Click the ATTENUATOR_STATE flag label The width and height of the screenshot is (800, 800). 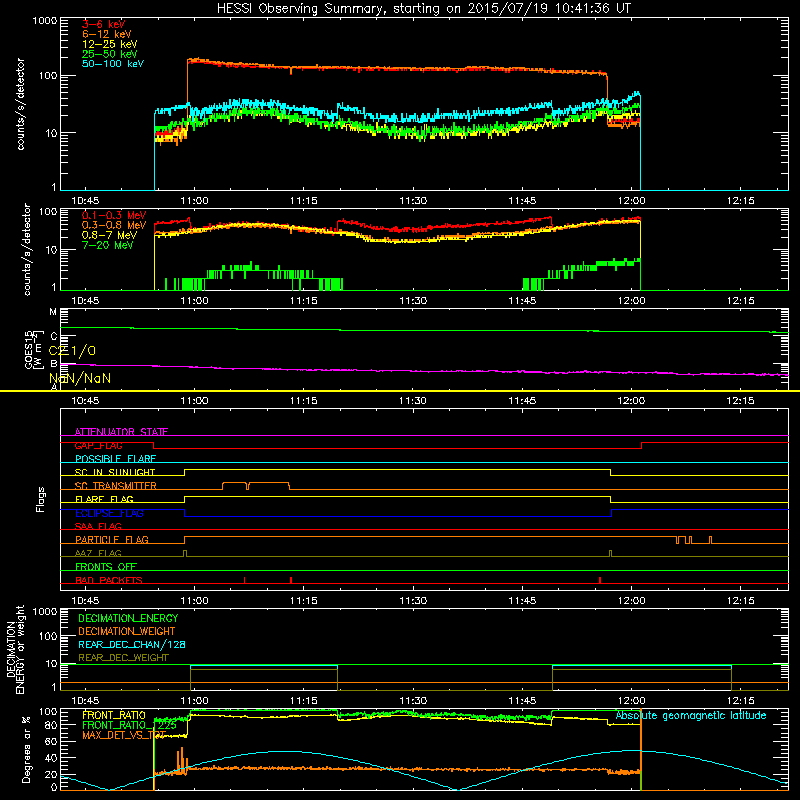coord(121,432)
